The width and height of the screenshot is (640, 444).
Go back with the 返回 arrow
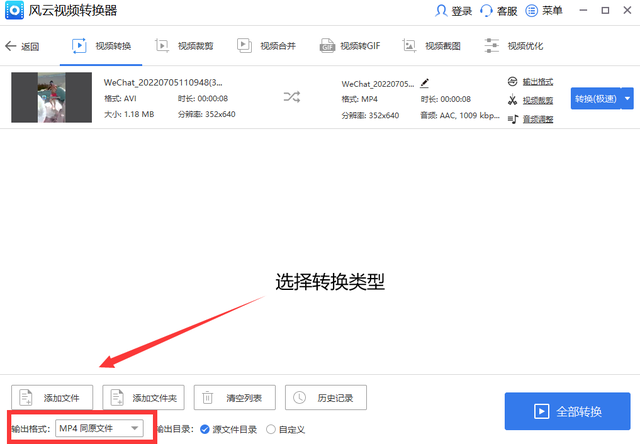pyautogui.click(x=11, y=46)
